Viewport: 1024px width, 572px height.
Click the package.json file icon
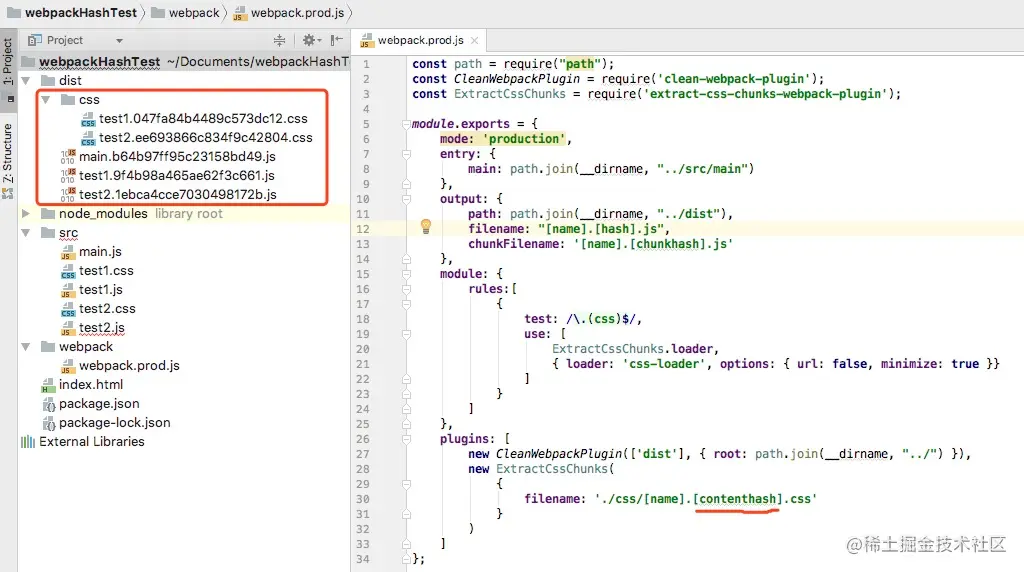[48, 404]
